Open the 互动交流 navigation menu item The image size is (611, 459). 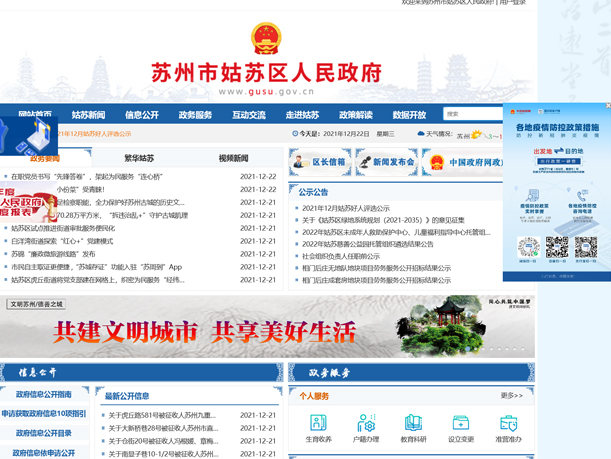pyautogui.click(x=249, y=115)
